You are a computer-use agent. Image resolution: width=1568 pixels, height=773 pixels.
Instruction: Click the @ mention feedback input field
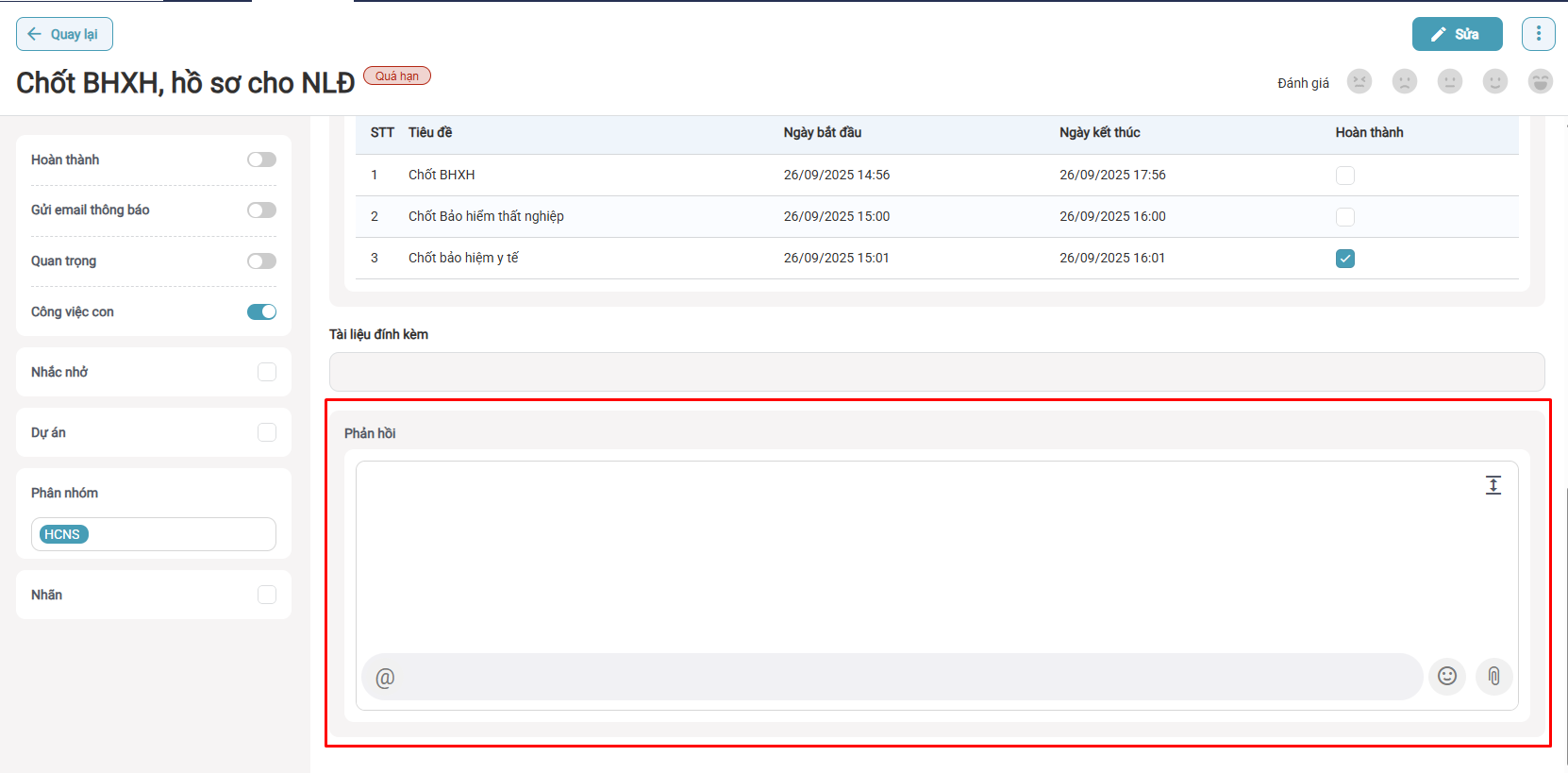coord(892,677)
